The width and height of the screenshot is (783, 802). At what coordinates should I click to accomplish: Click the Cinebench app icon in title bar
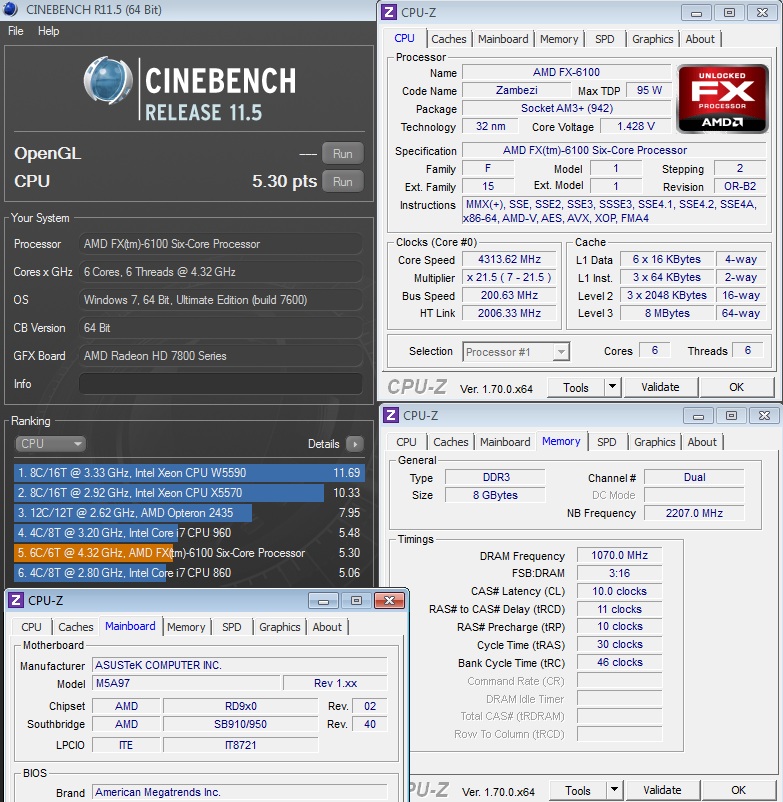tap(10, 9)
